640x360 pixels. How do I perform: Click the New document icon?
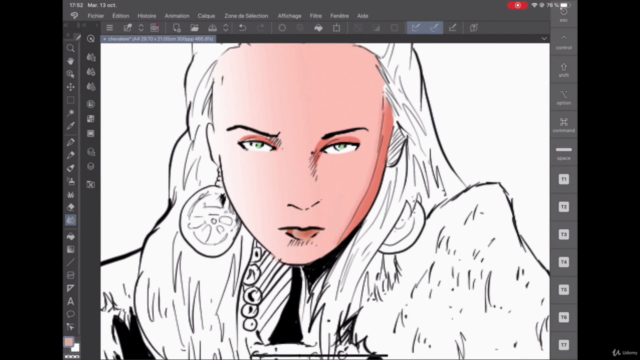click(176, 28)
